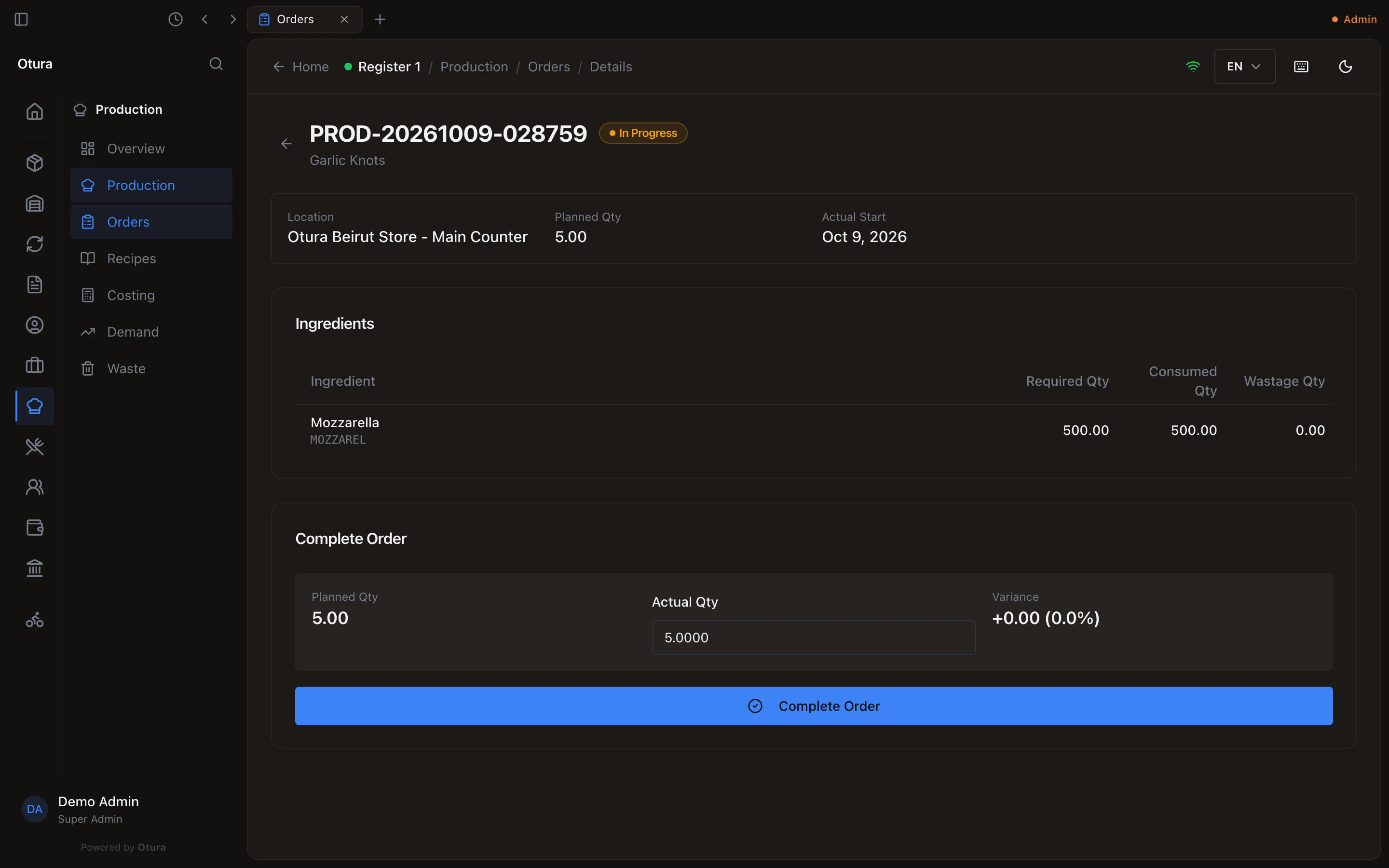Toggle dark mode with the moon icon
Viewport: 1389px width, 868px height.
(x=1346, y=67)
